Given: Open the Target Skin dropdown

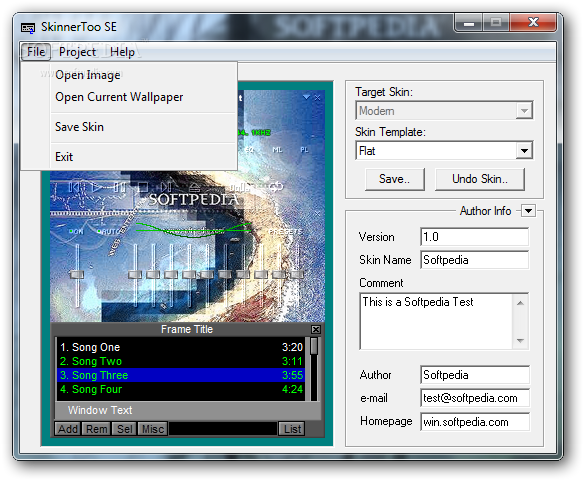Looking at the screenshot, I should [524, 111].
